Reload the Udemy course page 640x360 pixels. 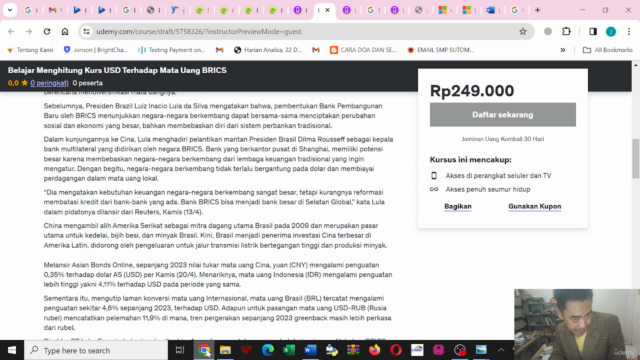pos(47,31)
